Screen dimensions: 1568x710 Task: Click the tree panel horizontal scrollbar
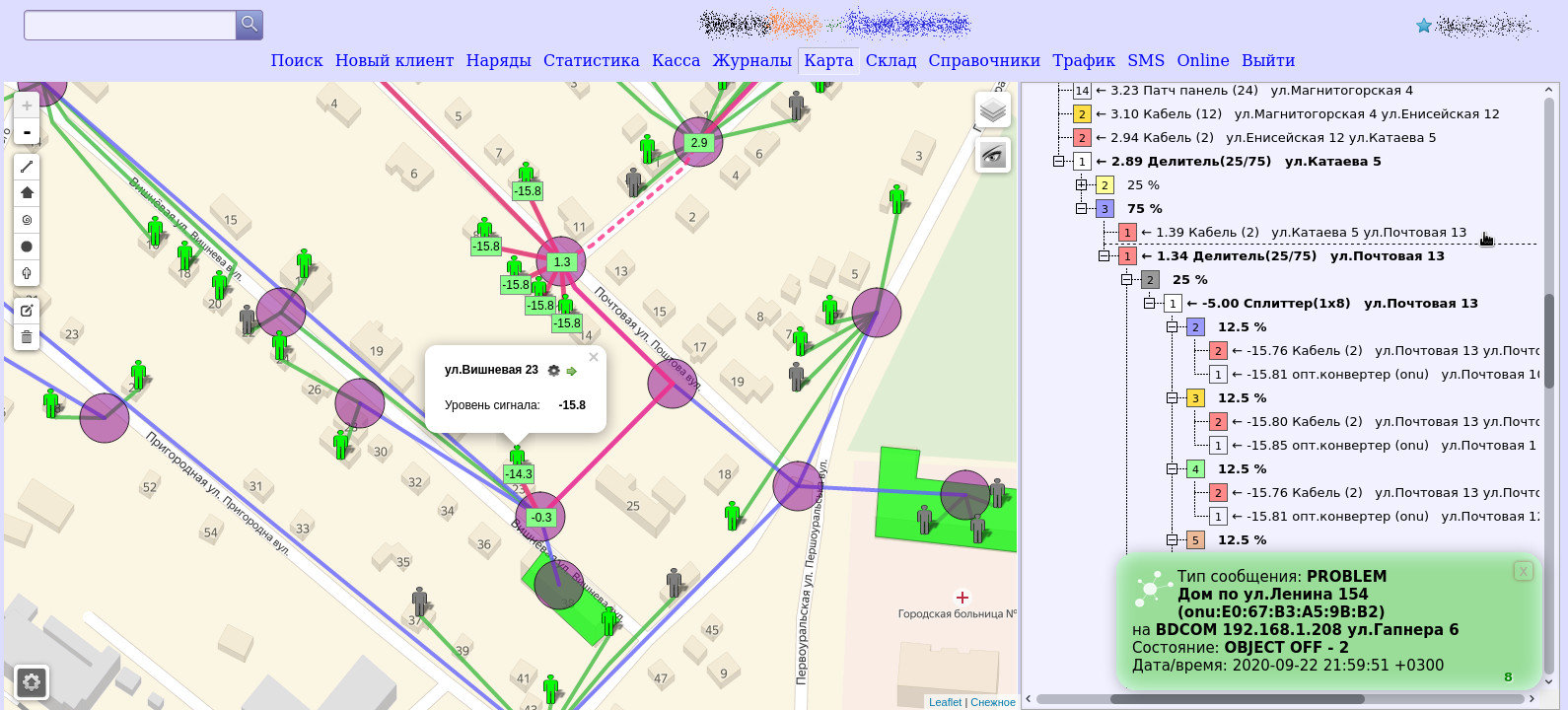[x=1238, y=699]
